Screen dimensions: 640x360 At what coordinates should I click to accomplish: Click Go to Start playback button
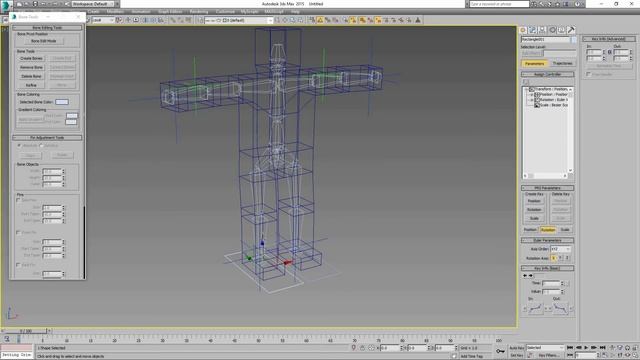[570, 347]
